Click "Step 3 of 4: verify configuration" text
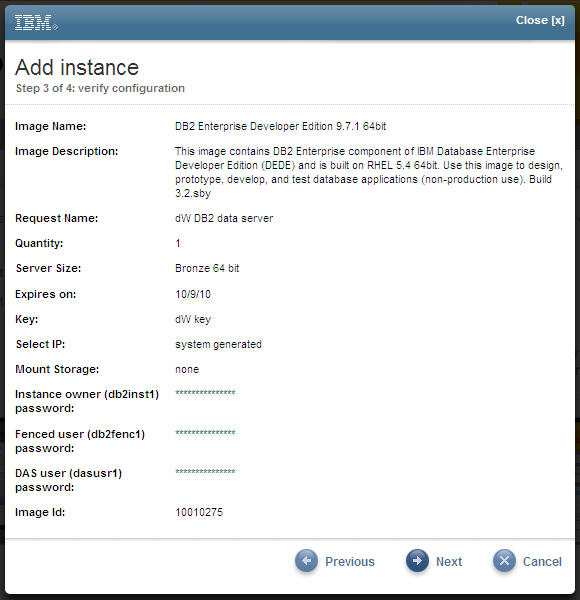Viewport: 580px width, 600px height. 100,88
